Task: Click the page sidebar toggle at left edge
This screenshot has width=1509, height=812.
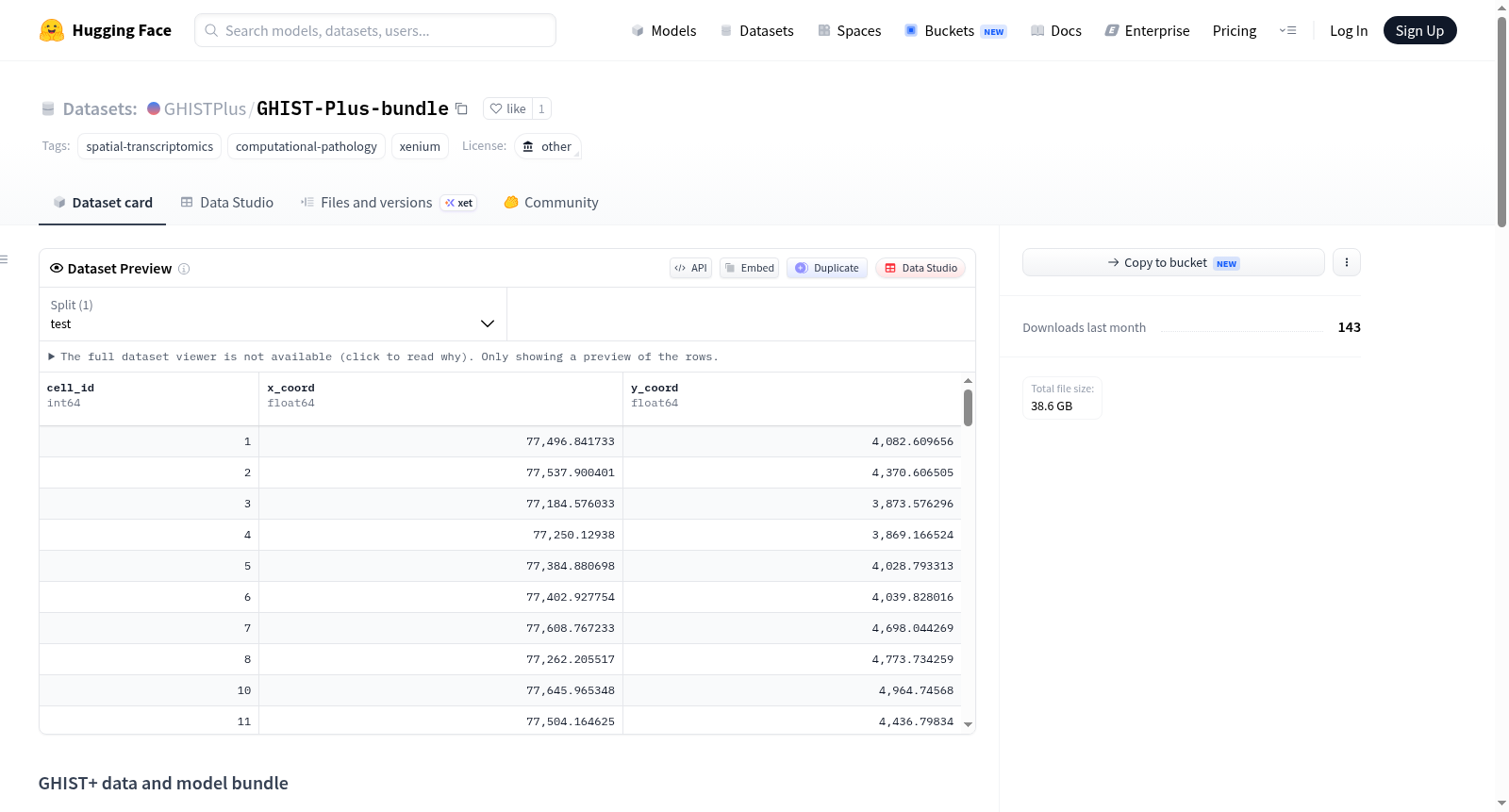Action: coord(4,259)
